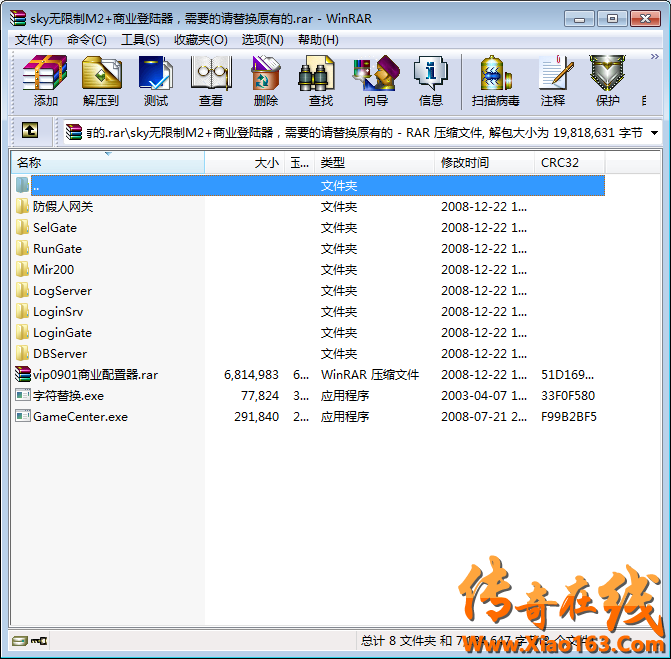The image size is (671, 659).
Task: Click the Delete (删除) toolbar icon
Action: coord(266,81)
